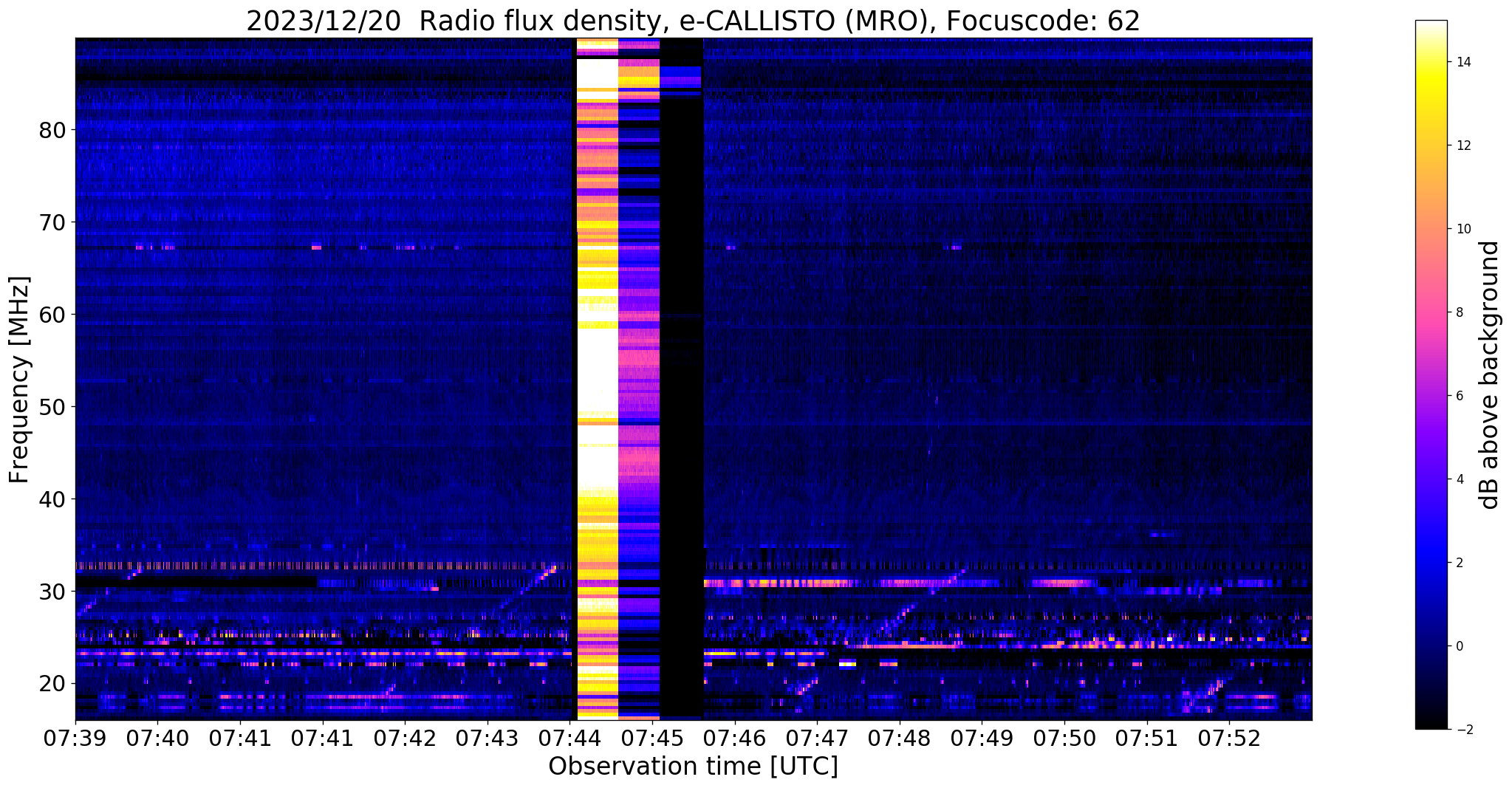Screen dimensions: 1512x788
Task: Select the 70 MHz frequency tick label
Action: 52,222
